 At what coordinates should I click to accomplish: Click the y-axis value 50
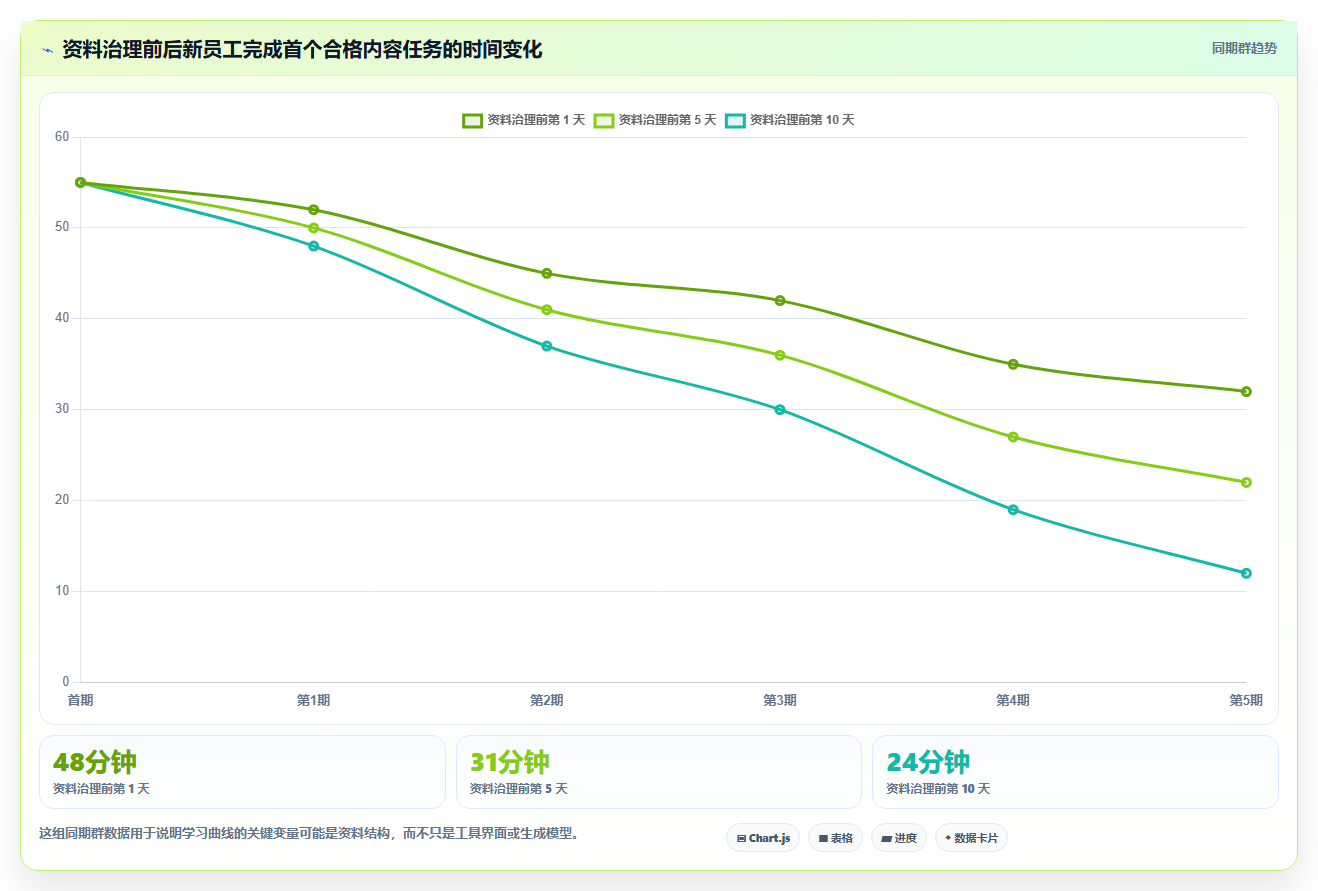[x=62, y=228]
